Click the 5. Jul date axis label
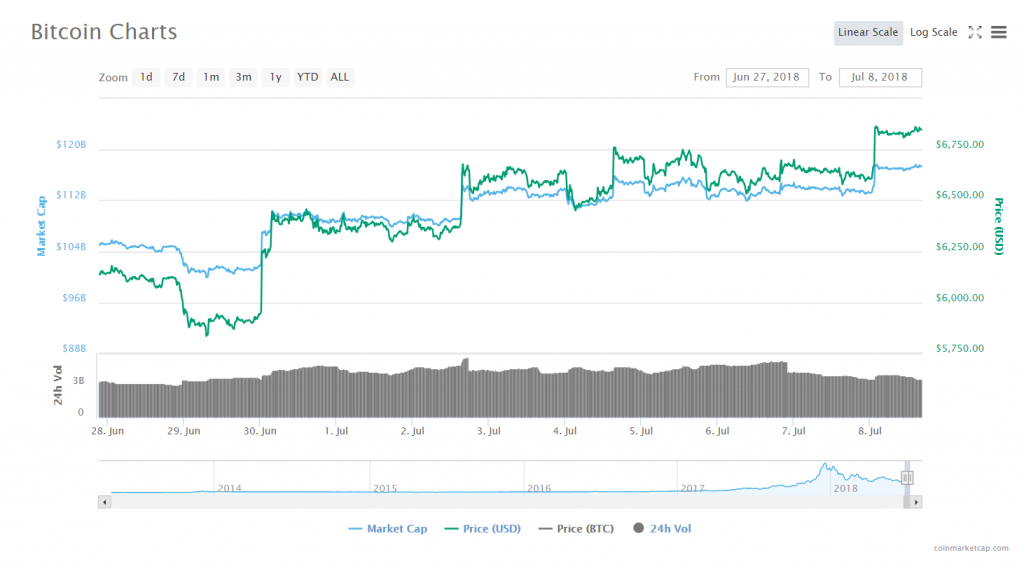Viewport: 1024px width, 564px height. coord(641,431)
